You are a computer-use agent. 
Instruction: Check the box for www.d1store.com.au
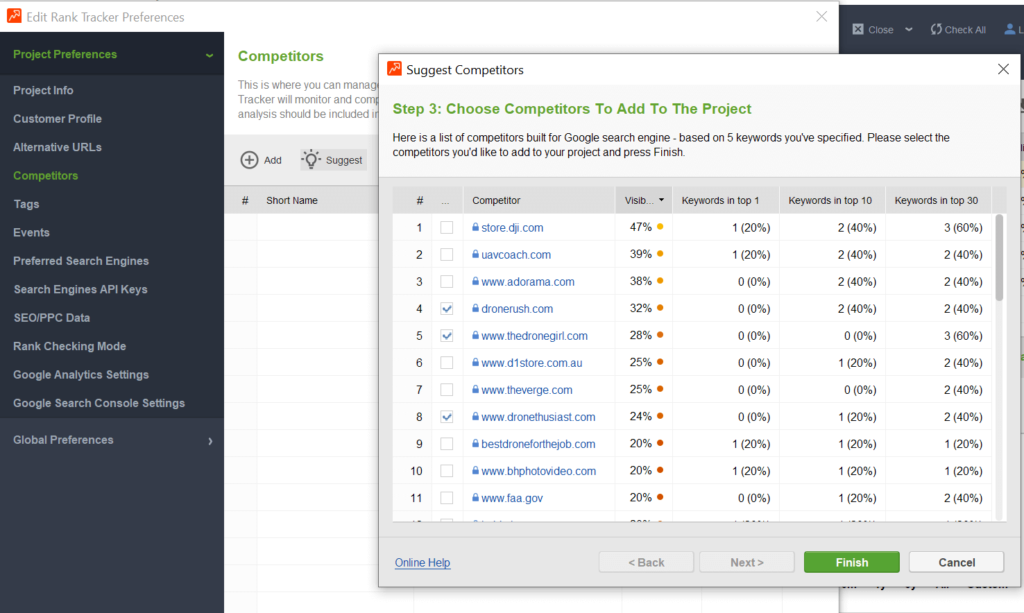[x=447, y=363]
